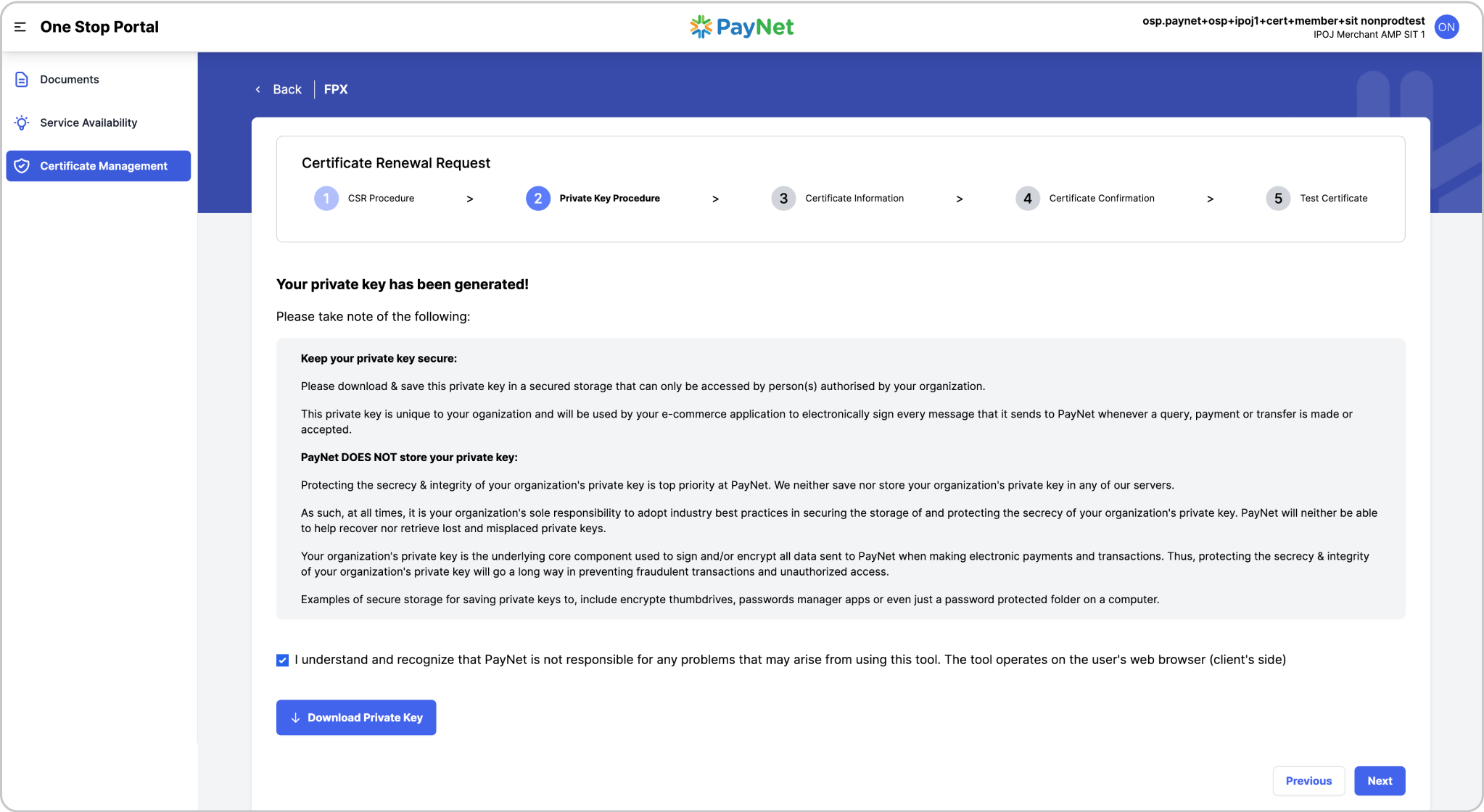Click the download arrow icon on button
The image size is (1484, 812).
(295, 718)
